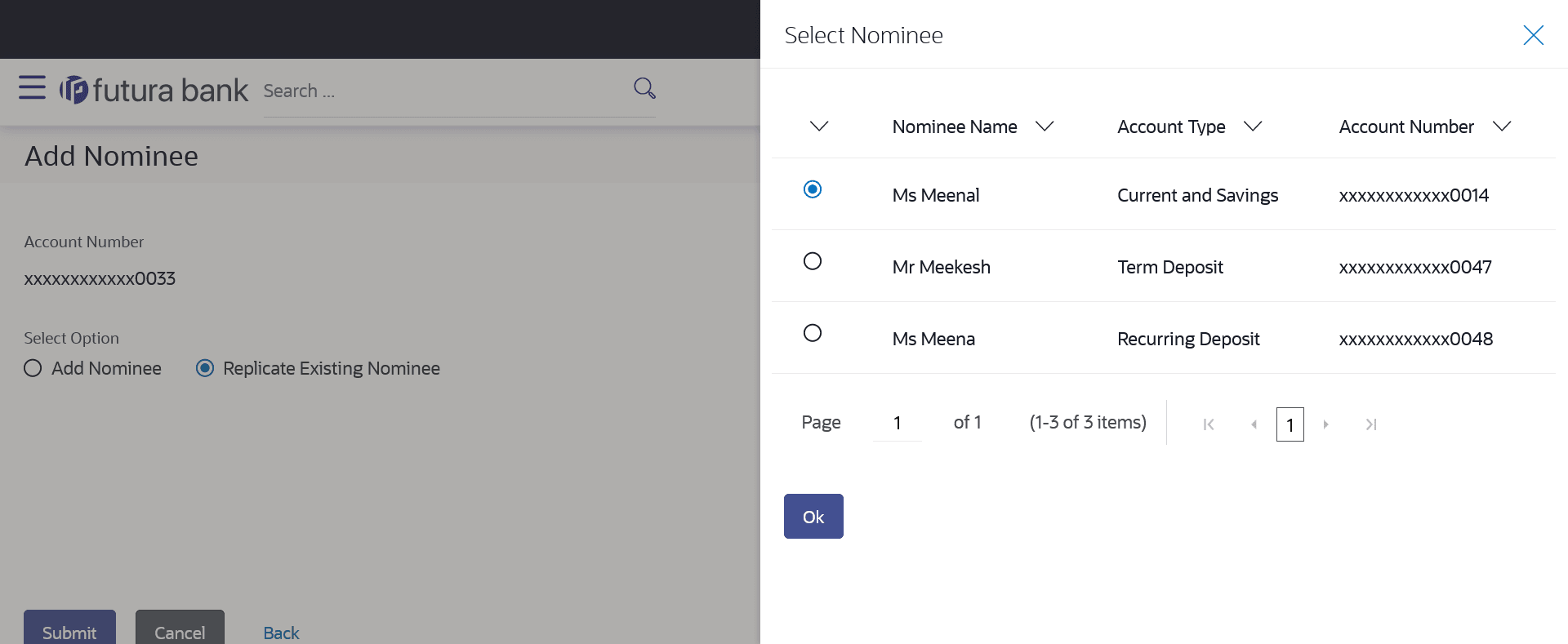Expand the Account Type column chevron

[x=1253, y=127]
